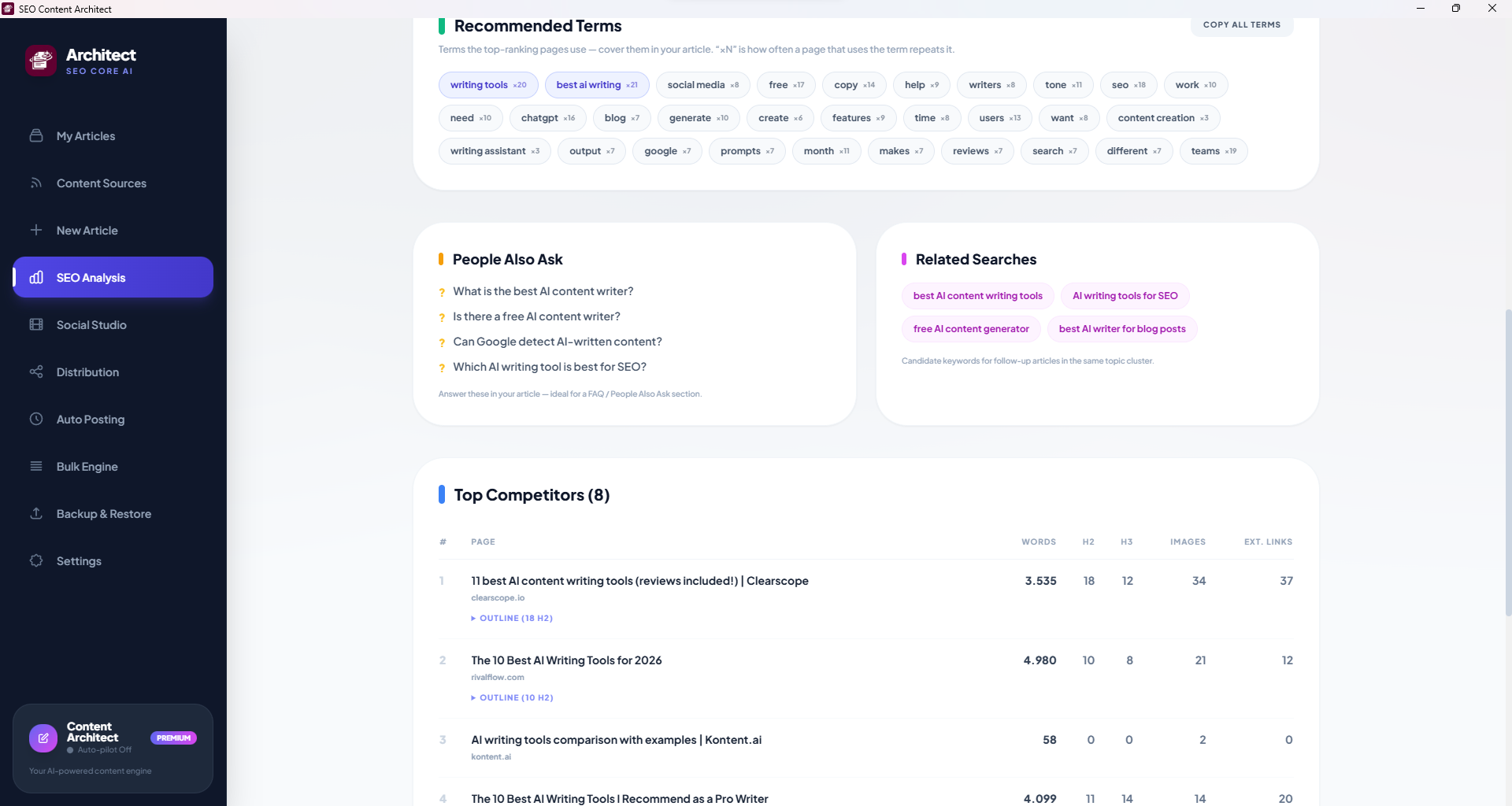Click the 'seo' term chip
Viewport: 1512px width, 806px height.
coord(1128,85)
